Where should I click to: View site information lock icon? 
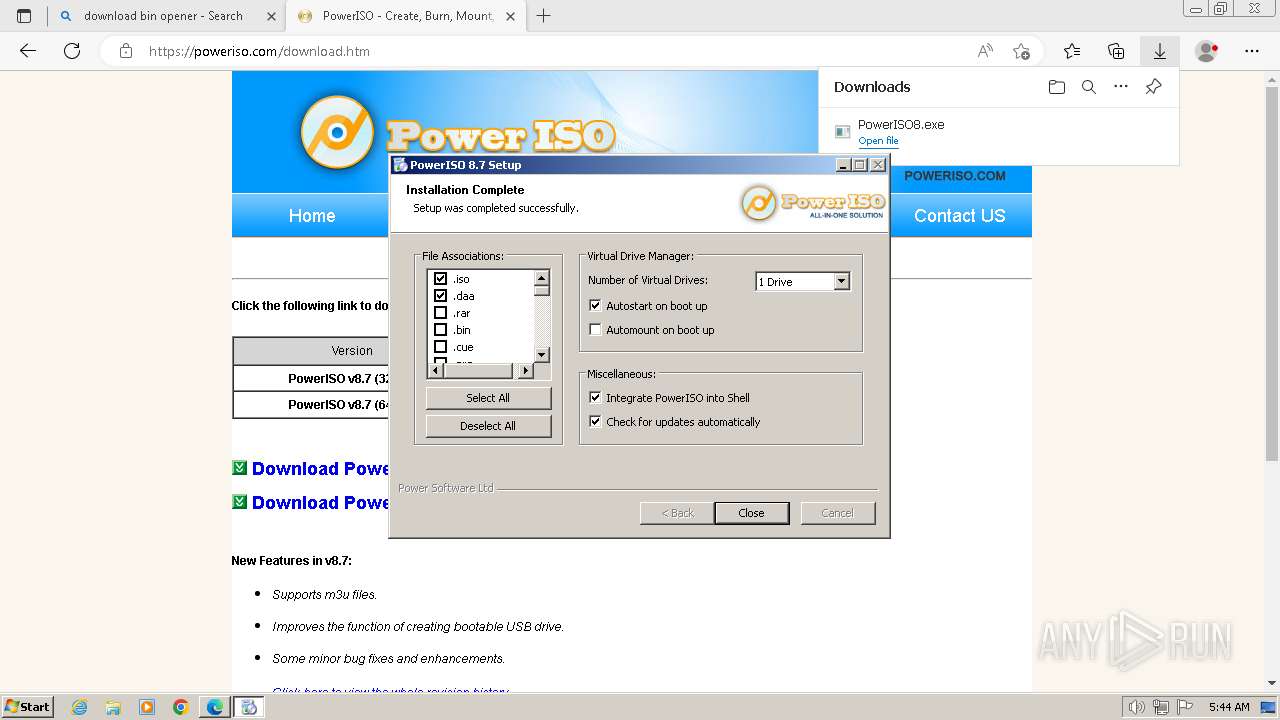point(126,51)
